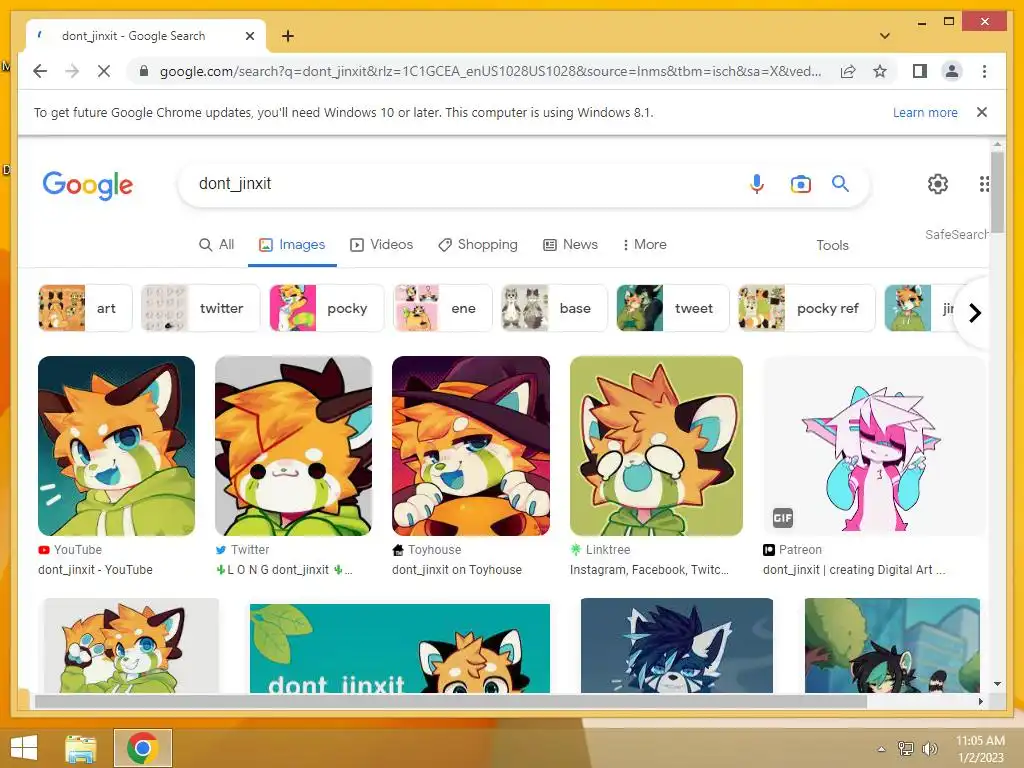Show hidden system tray icons
Screen dimensions: 1024x768
point(881,749)
